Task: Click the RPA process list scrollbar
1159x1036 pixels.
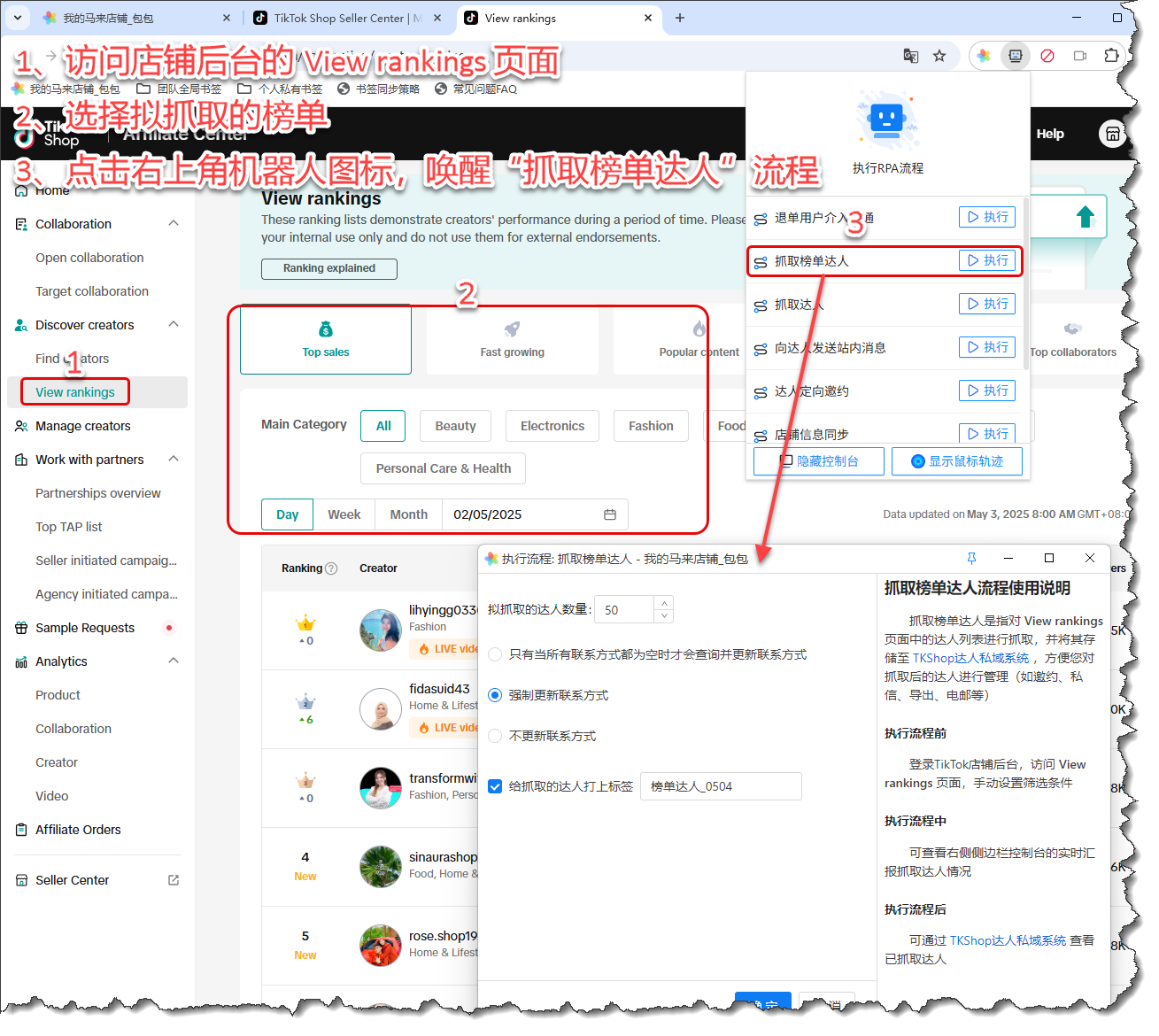Action: [1025, 283]
